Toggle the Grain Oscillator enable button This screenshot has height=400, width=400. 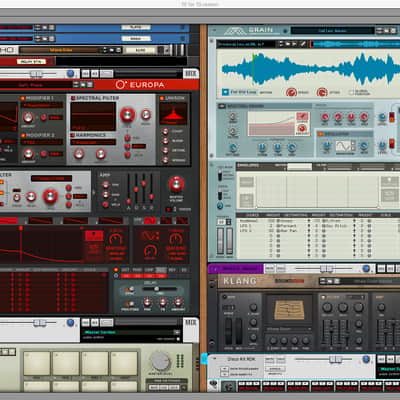coord(320,134)
